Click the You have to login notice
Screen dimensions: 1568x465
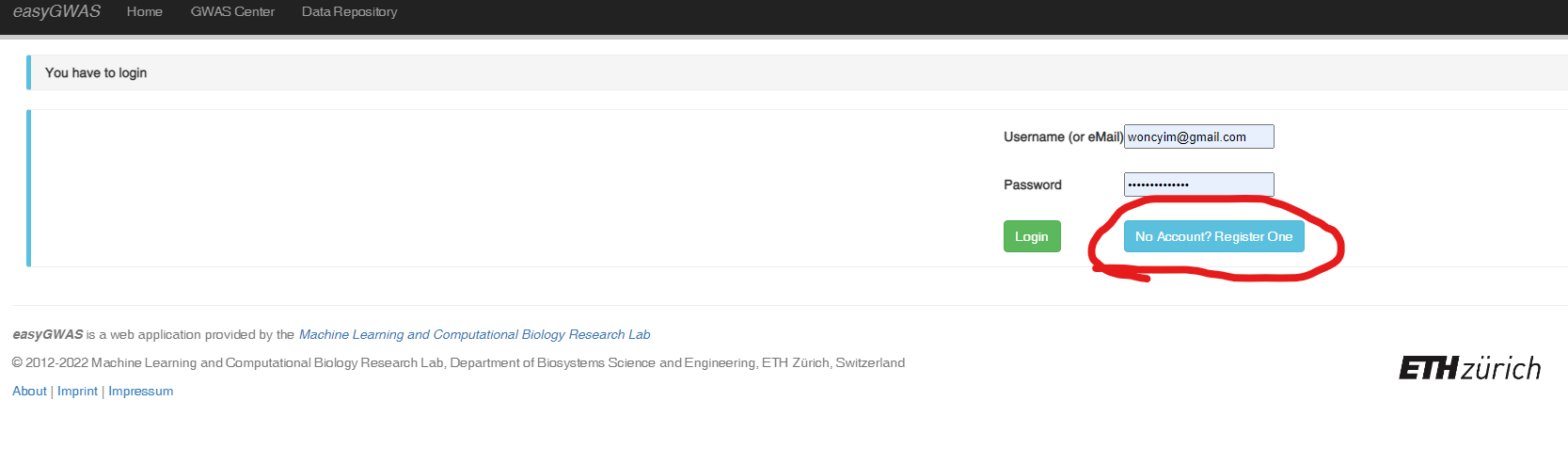[x=96, y=72]
